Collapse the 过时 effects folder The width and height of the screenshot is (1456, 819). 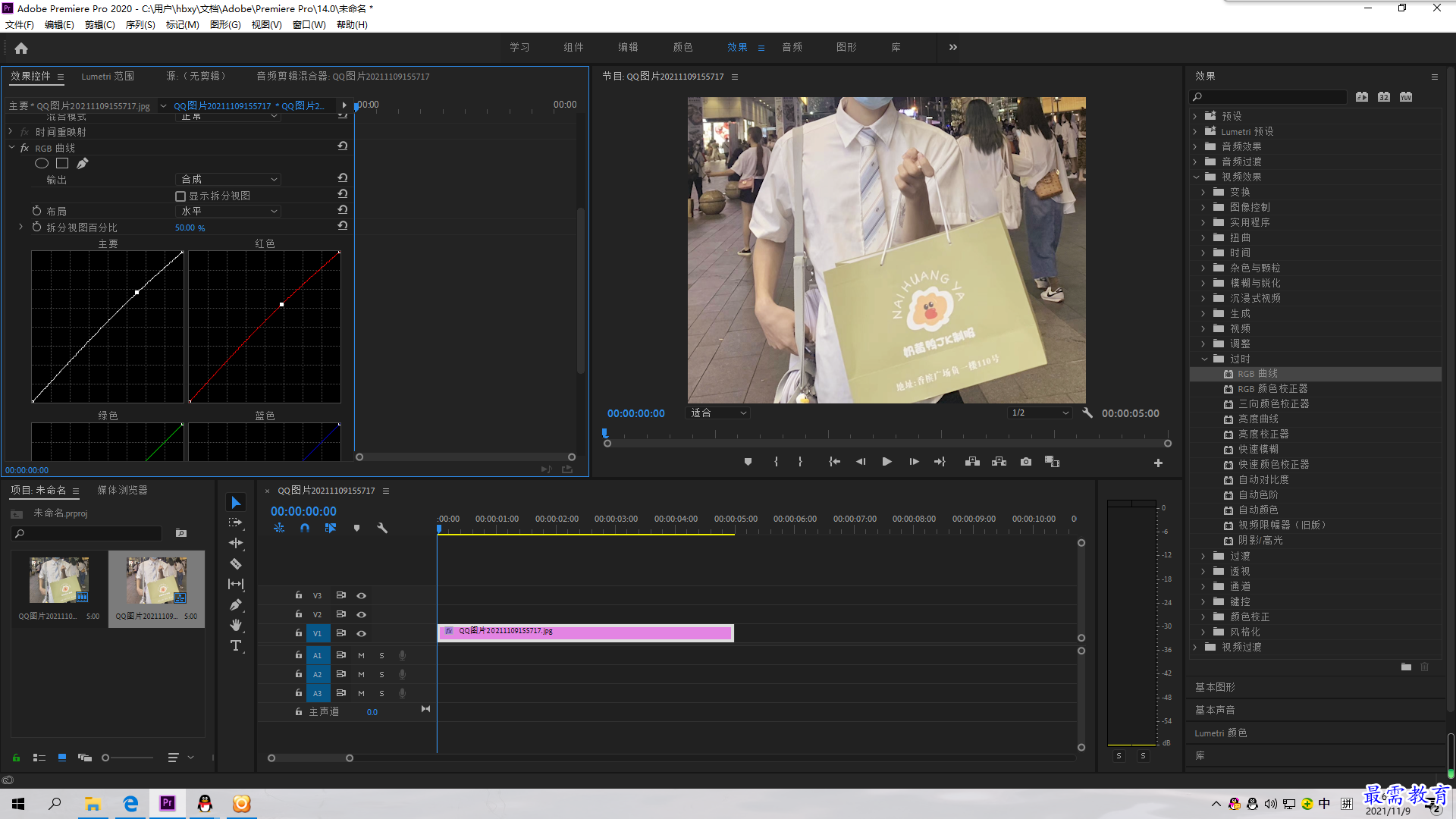pyautogui.click(x=1204, y=359)
